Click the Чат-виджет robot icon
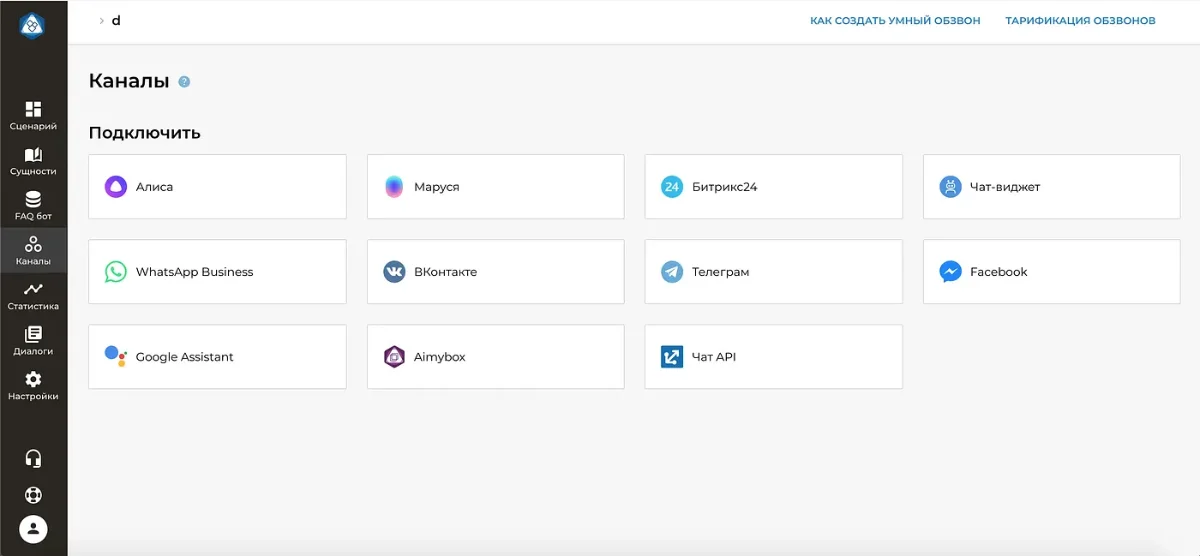The image size is (1200, 556). (x=950, y=187)
